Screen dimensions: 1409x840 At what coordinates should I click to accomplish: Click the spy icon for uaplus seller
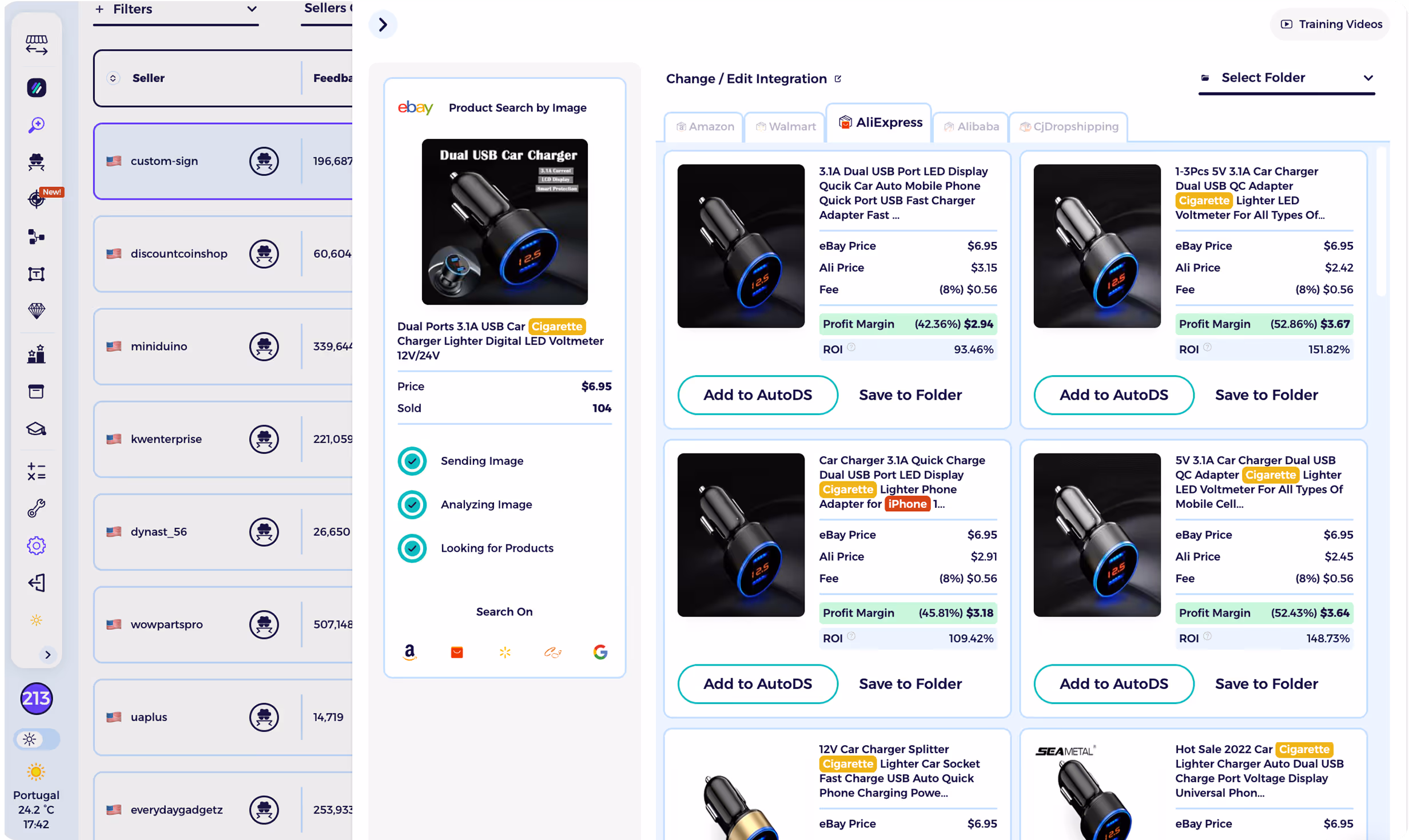(x=264, y=716)
